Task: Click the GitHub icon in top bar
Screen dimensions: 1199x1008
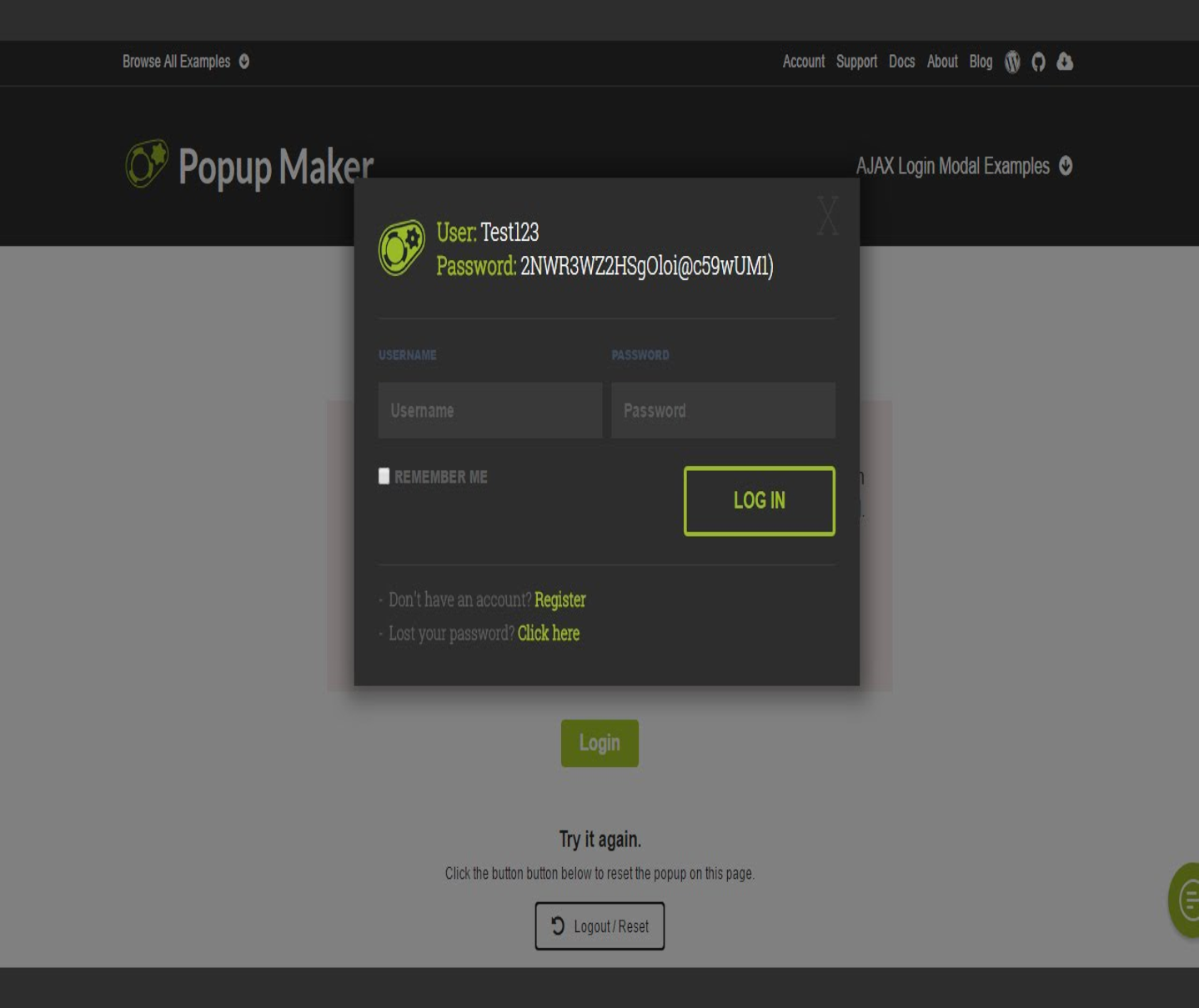Action: [x=1038, y=62]
